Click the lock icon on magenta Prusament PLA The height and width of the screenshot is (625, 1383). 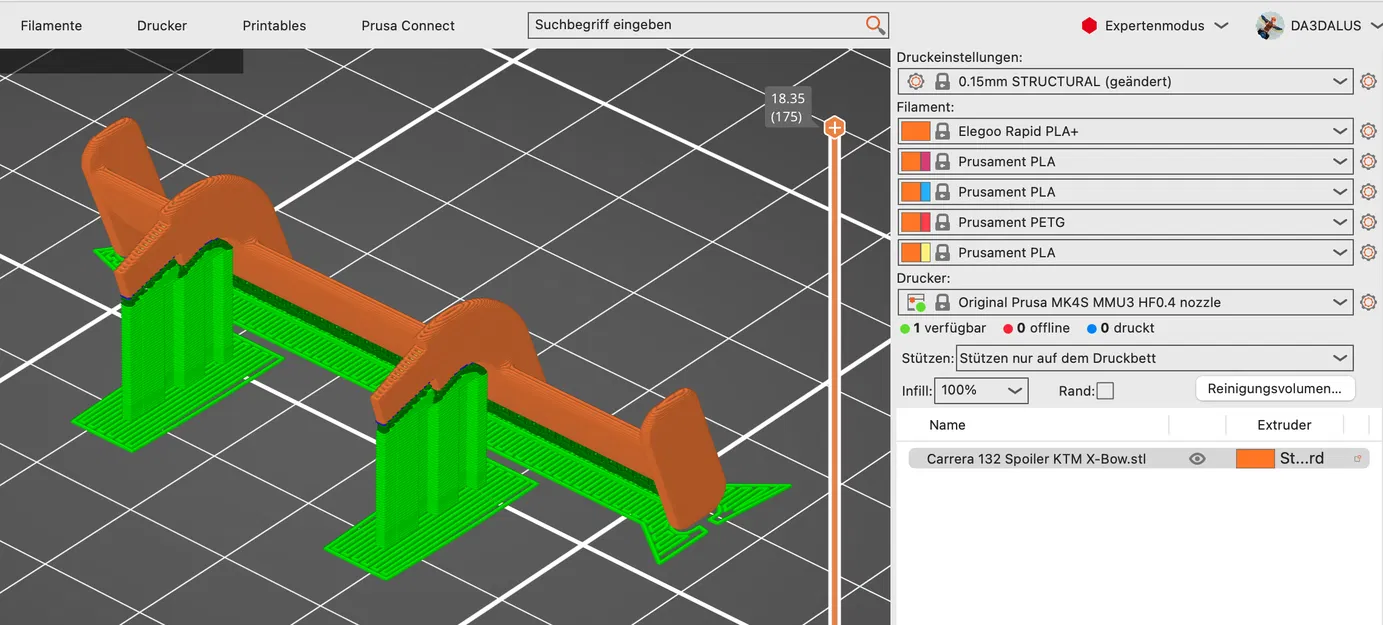point(942,161)
